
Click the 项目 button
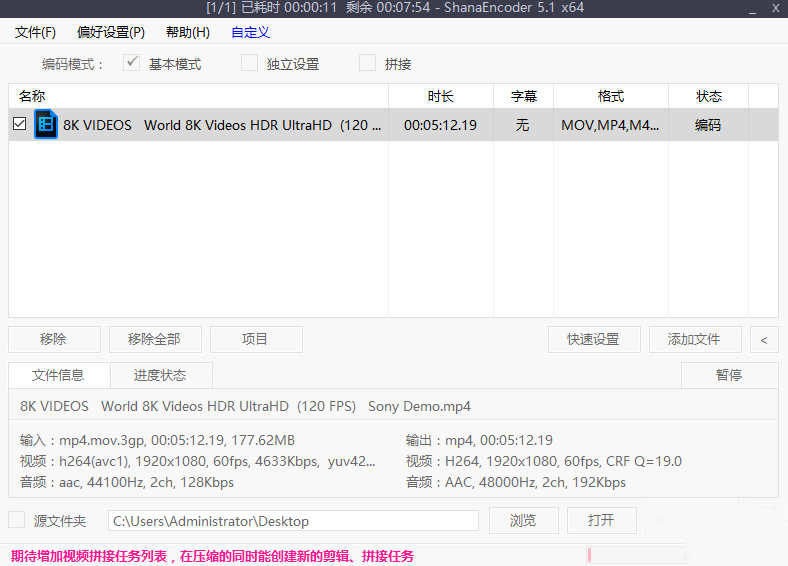pyautogui.click(x=256, y=339)
